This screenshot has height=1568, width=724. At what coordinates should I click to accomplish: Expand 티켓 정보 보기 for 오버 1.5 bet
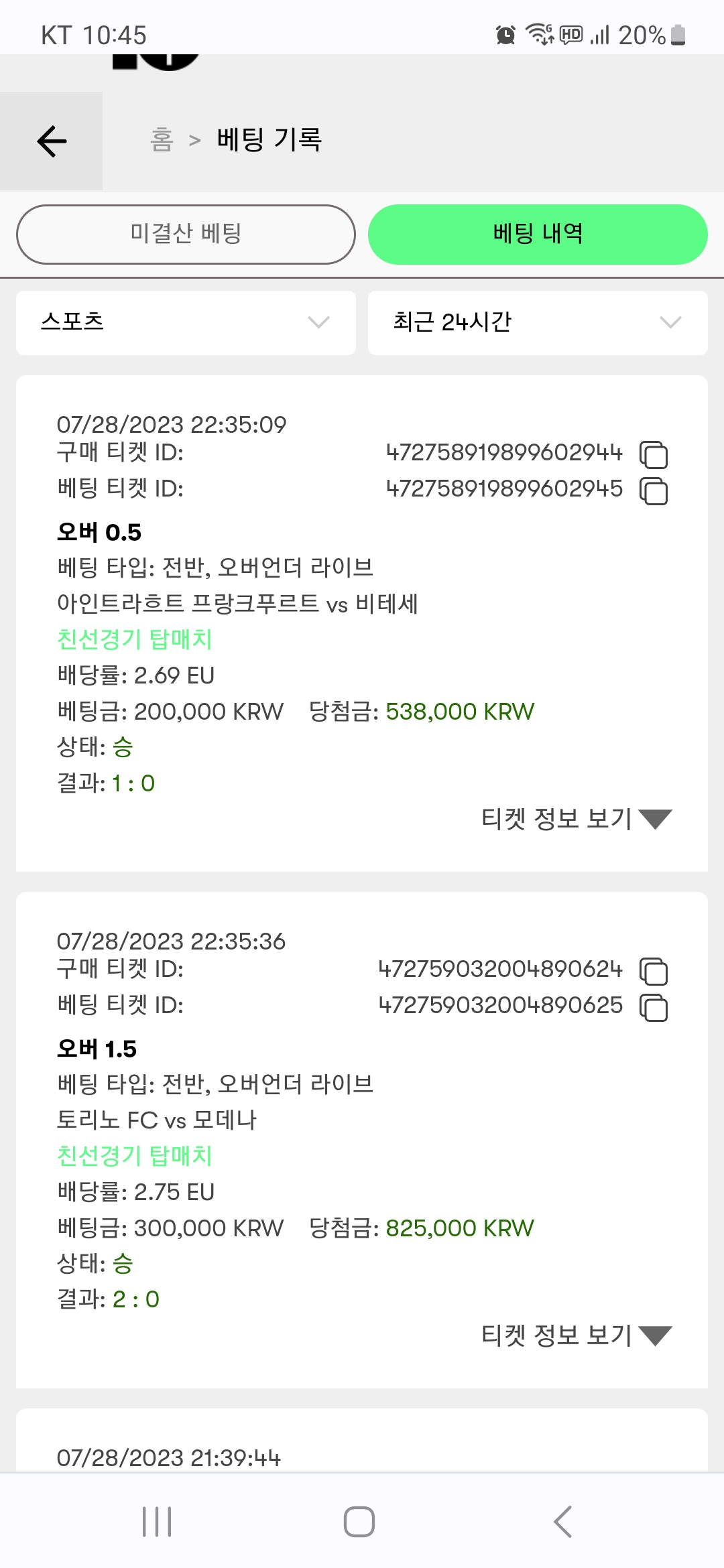[577, 1335]
